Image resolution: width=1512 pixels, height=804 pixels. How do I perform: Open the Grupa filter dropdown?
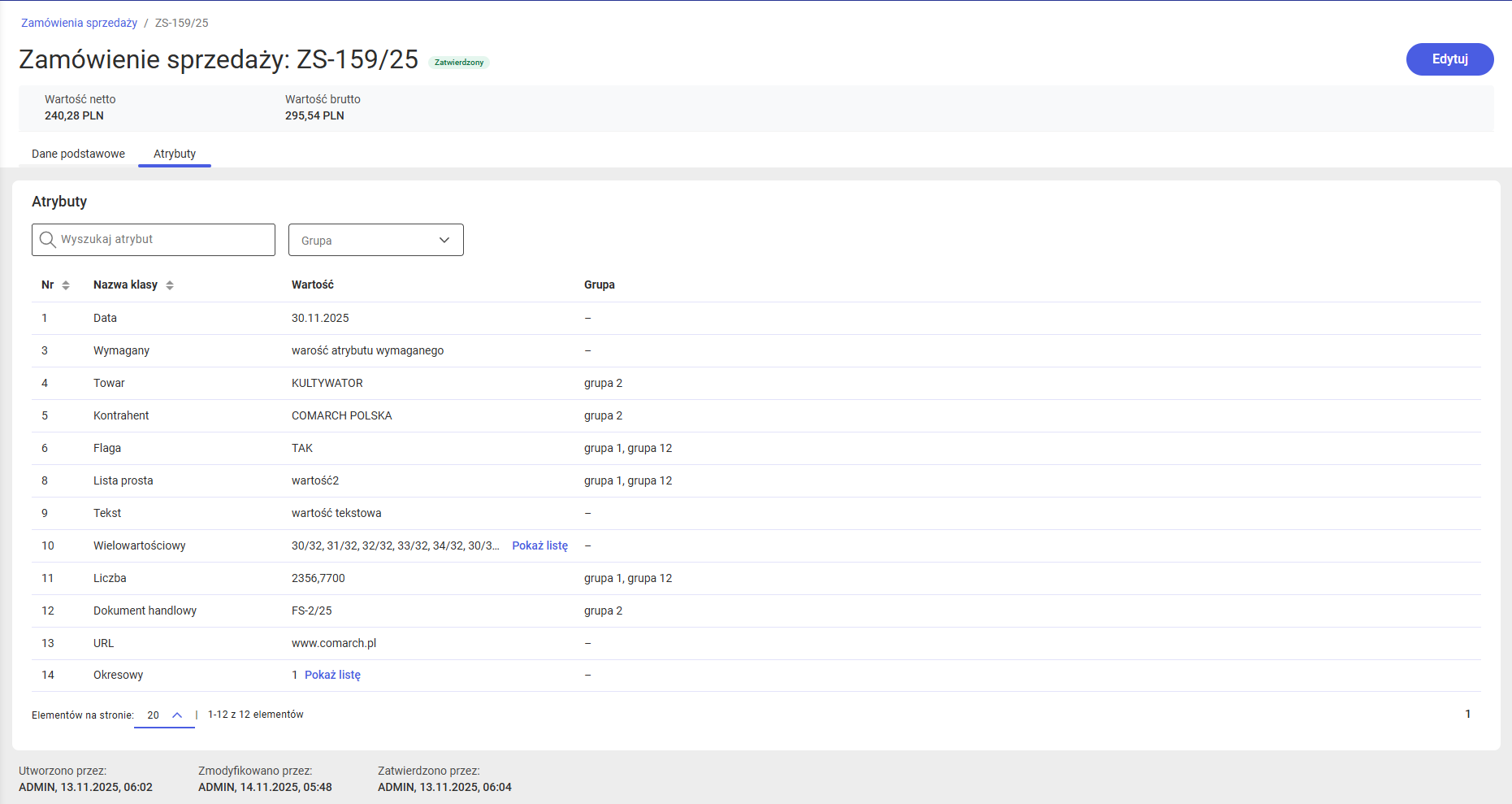(375, 241)
